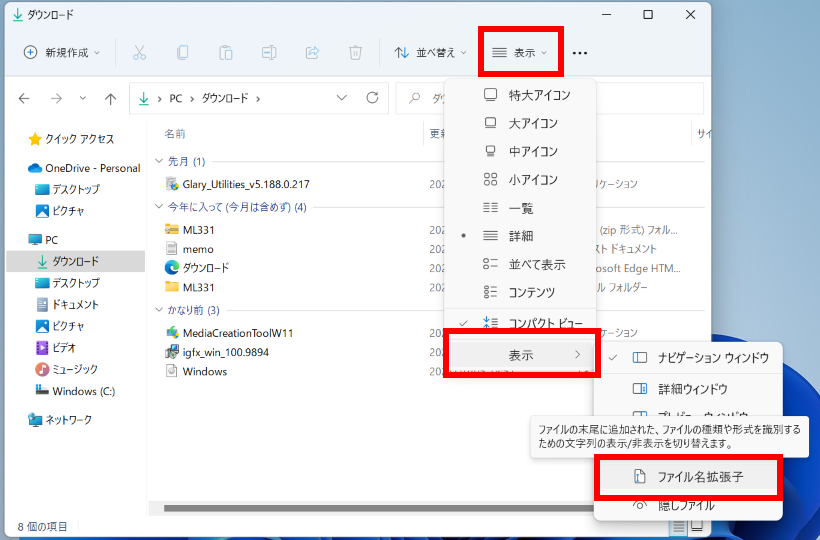Select the memo text file
This screenshot has width=820, height=540.
coord(189,249)
